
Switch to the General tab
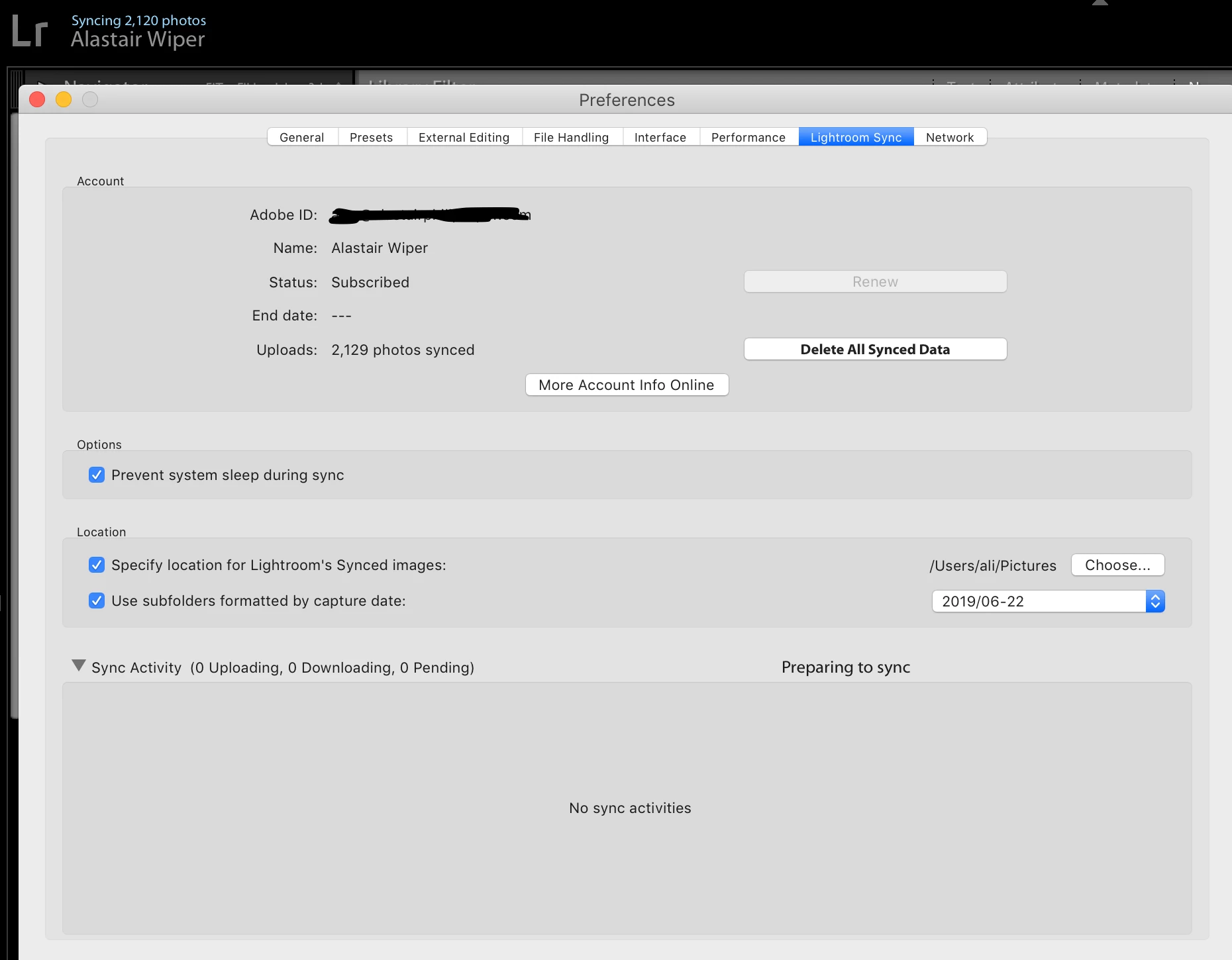[x=302, y=137]
